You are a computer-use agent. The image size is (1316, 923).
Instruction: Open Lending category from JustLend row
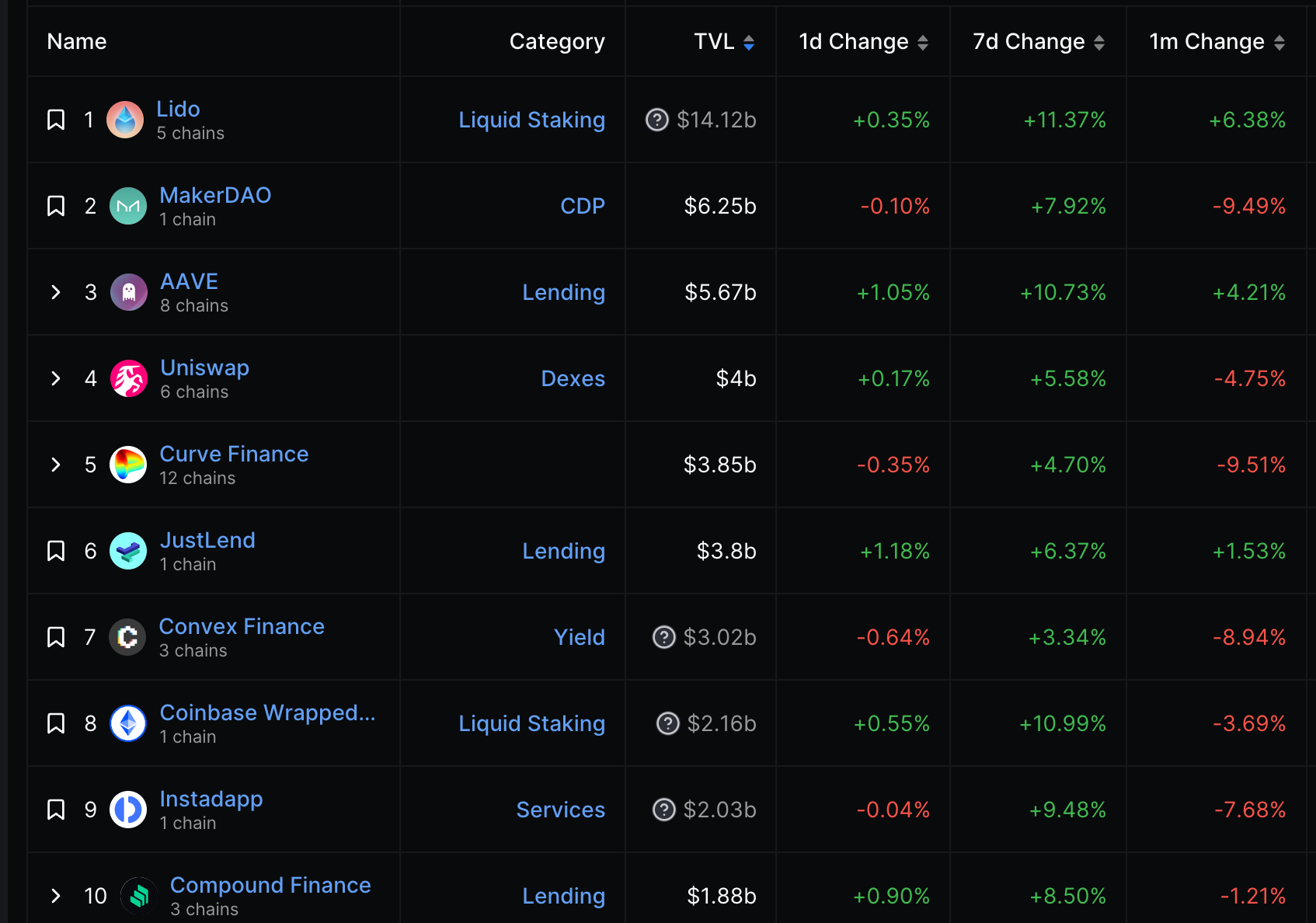coord(563,551)
